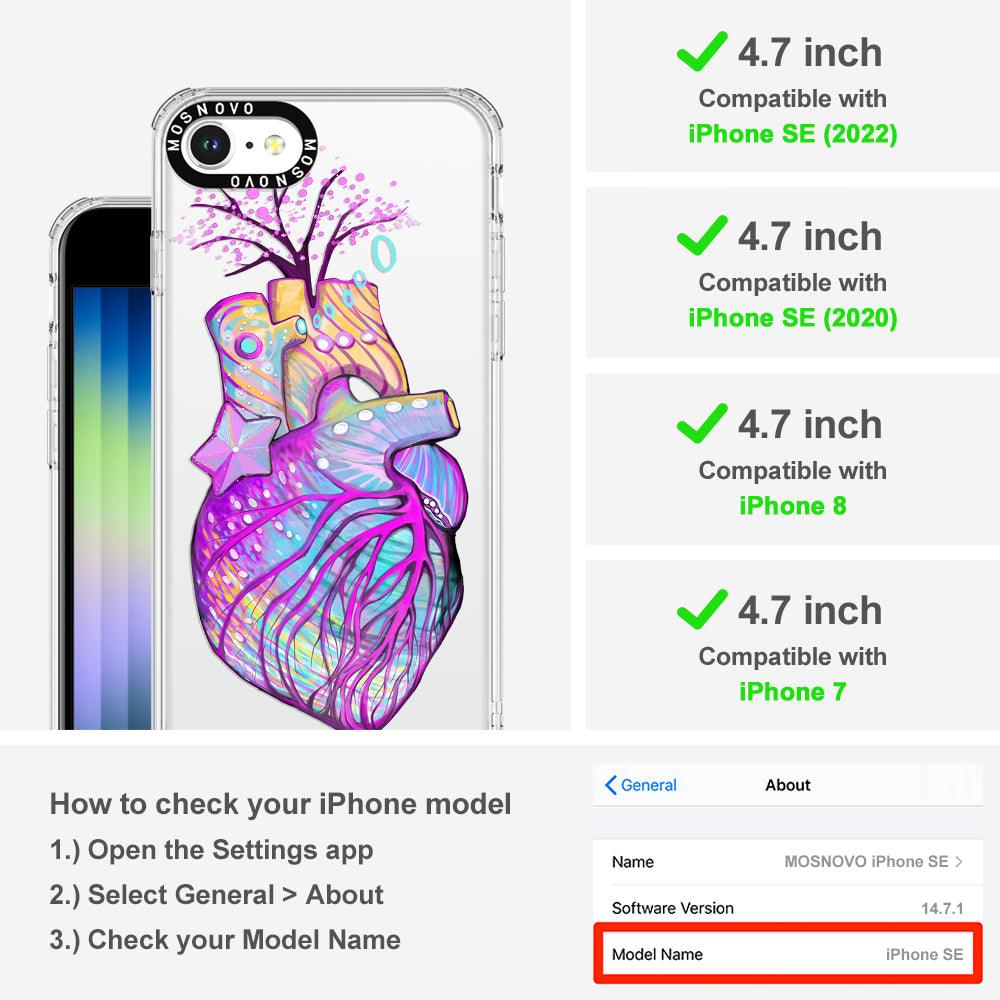The width and height of the screenshot is (1000, 1000).
Task: Click the purple star on the heart artwork
Action: [235, 449]
